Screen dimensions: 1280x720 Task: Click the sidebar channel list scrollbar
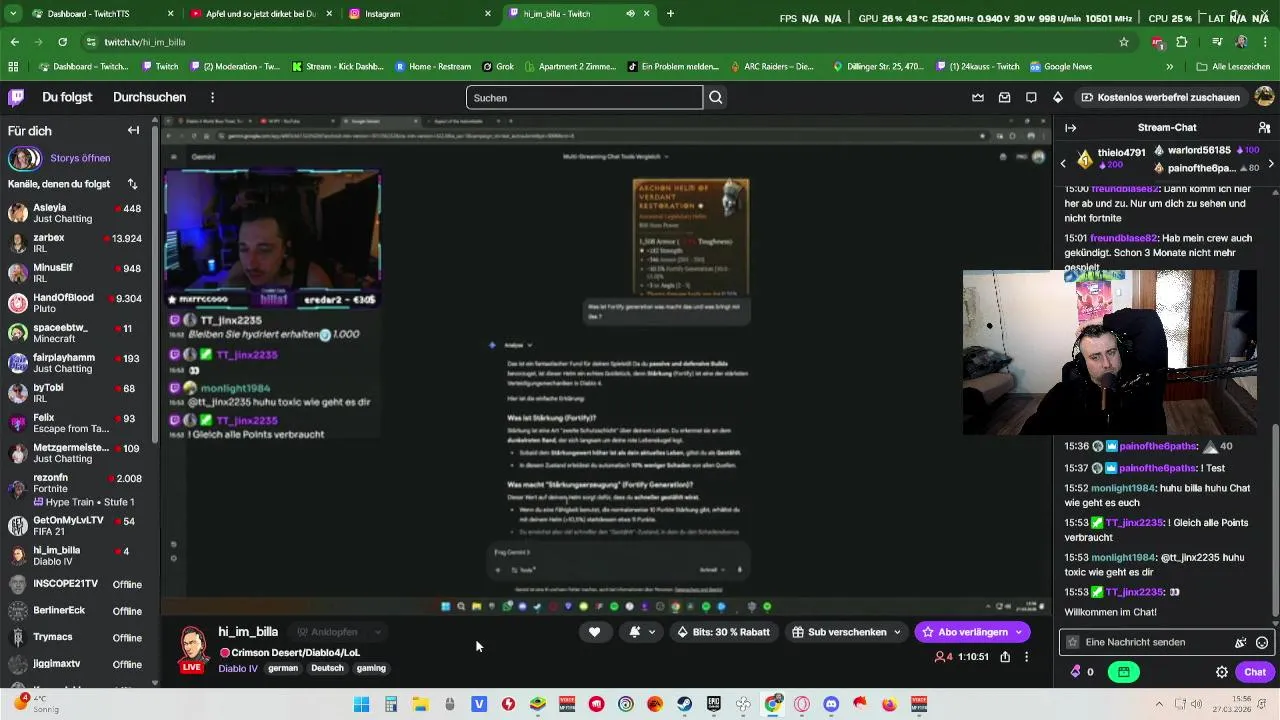155,282
